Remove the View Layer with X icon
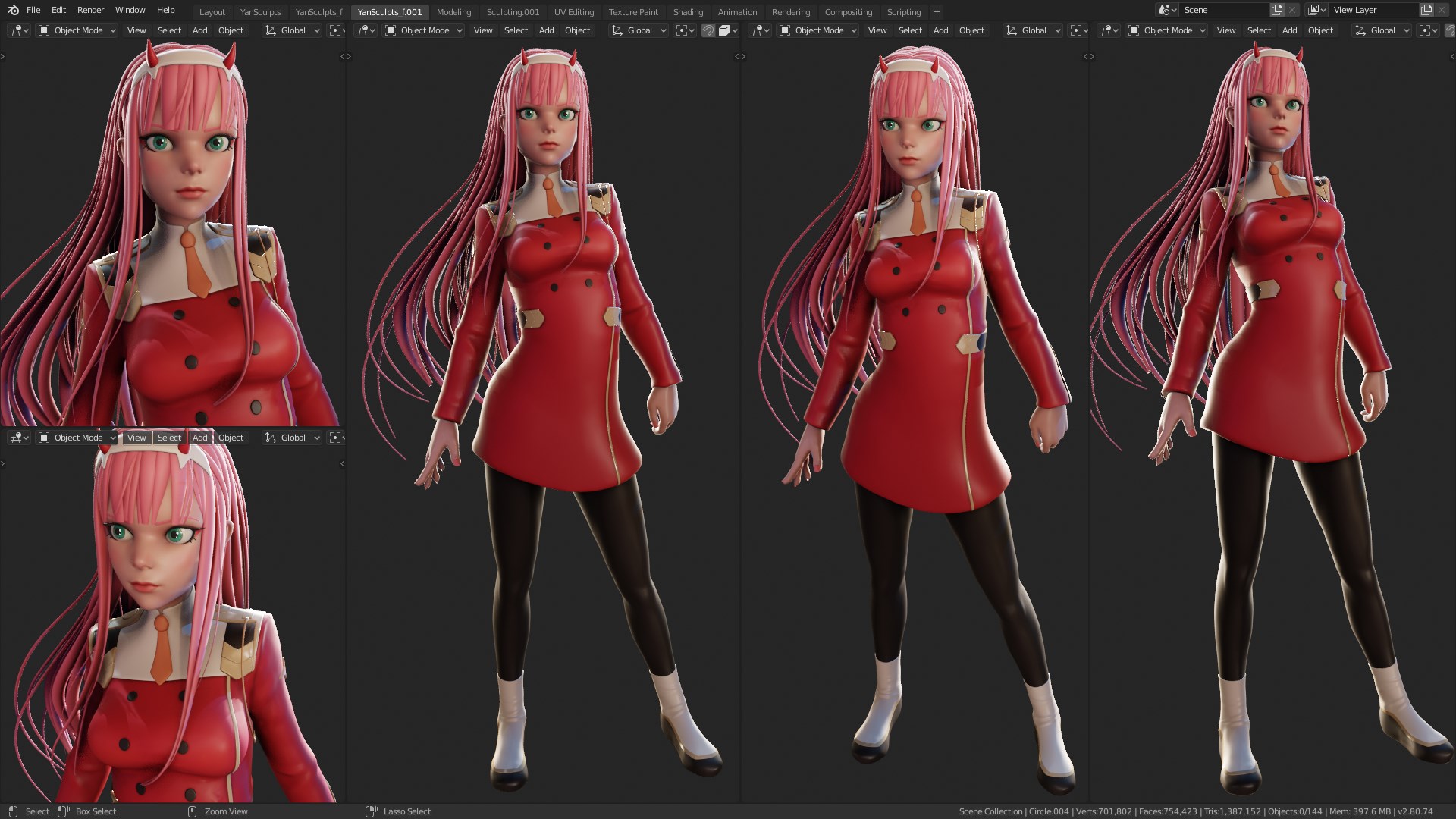Image resolution: width=1456 pixels, height=819 pixels. pyautogui.click(x=1442, y=10)
